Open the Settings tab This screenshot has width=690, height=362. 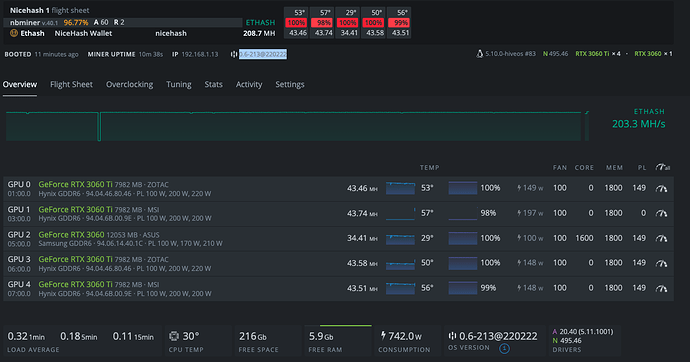pyautogui.click(x=290, y=84)
